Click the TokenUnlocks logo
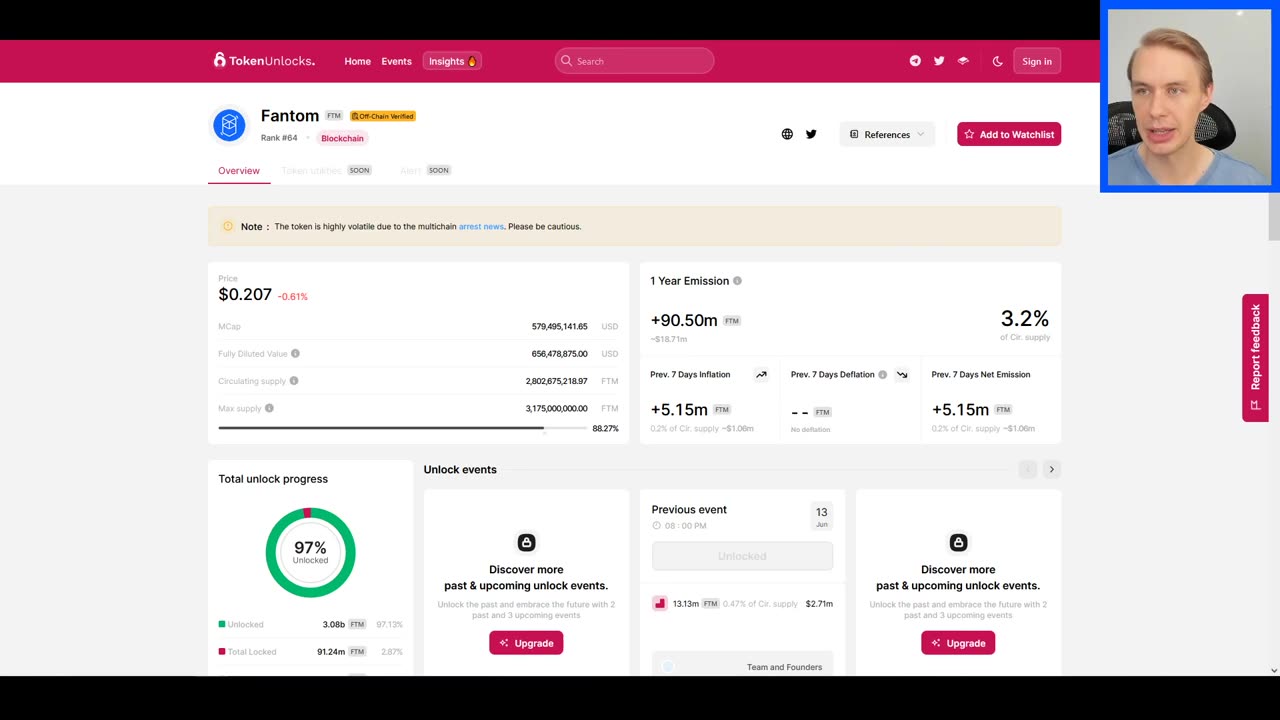This screenshot has height=720, width=1280. [x=264, y=61]
